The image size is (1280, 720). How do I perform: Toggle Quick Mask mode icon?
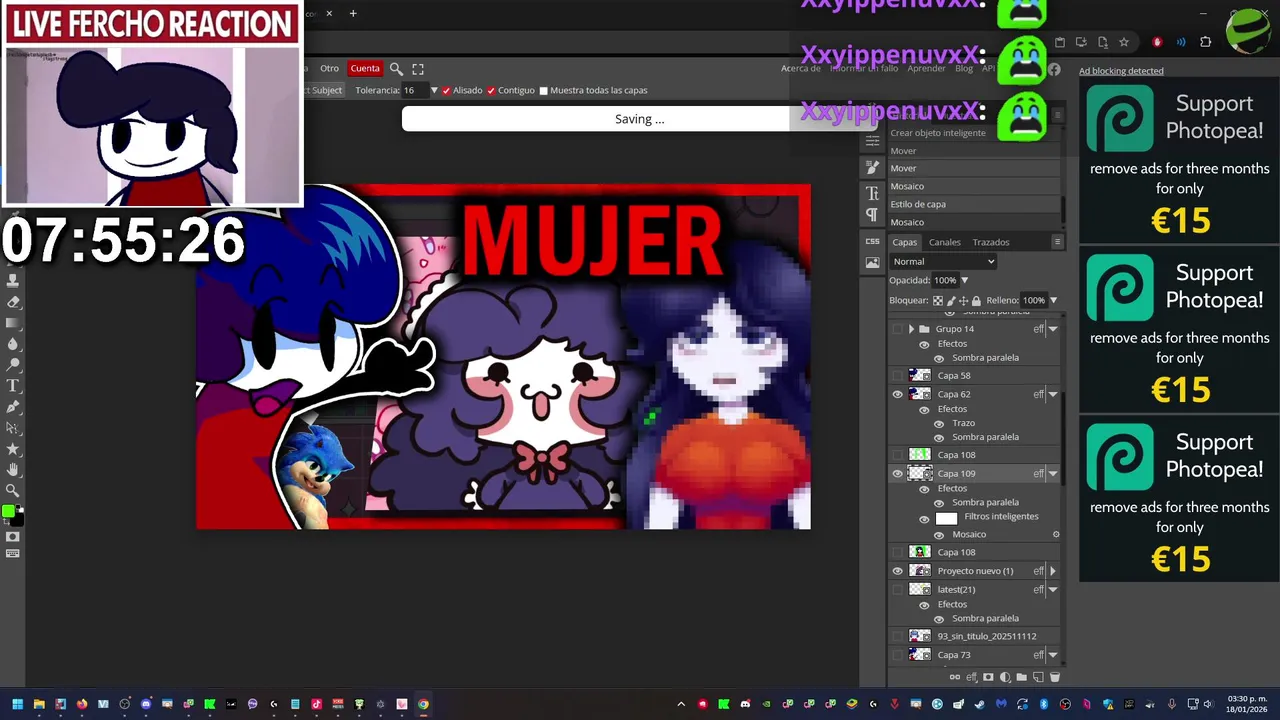[x=13, y=537]
